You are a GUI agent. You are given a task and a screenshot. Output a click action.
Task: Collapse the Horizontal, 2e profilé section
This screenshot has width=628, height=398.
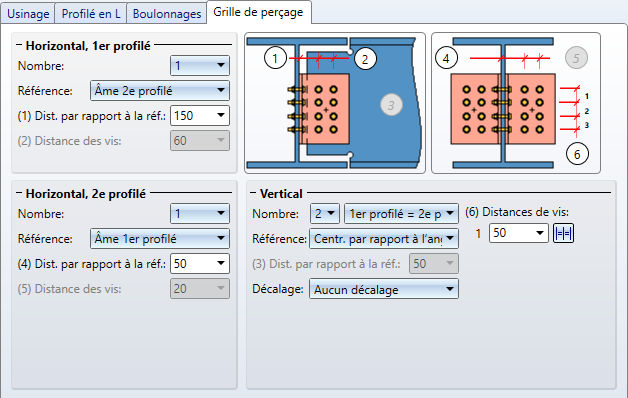pos(19,193)
